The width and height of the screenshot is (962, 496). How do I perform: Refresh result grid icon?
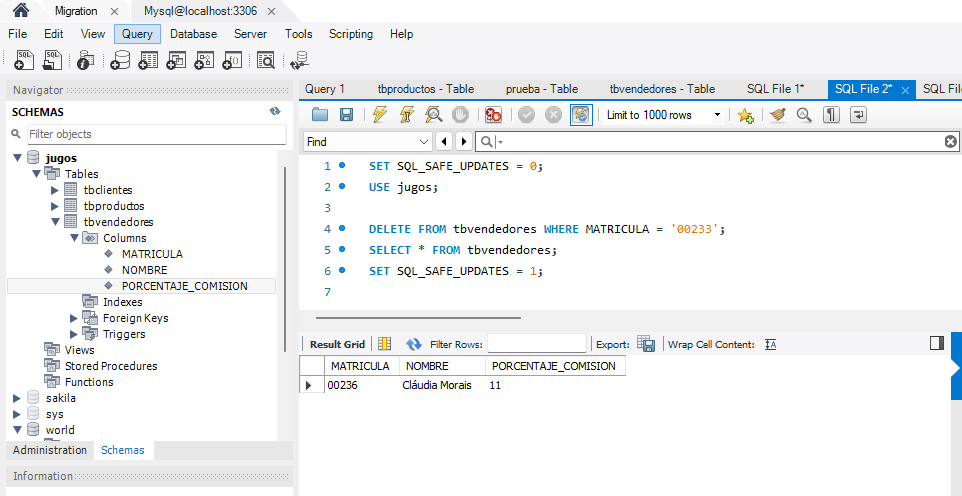414,344
